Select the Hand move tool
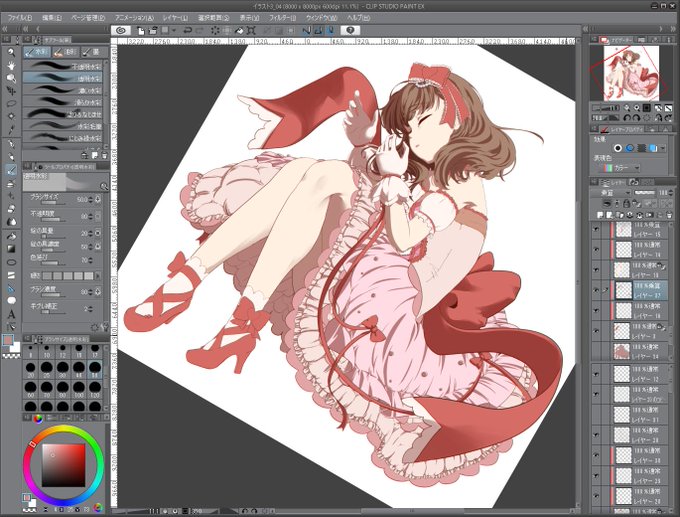 pyautogui.click(x=11, y=65)
